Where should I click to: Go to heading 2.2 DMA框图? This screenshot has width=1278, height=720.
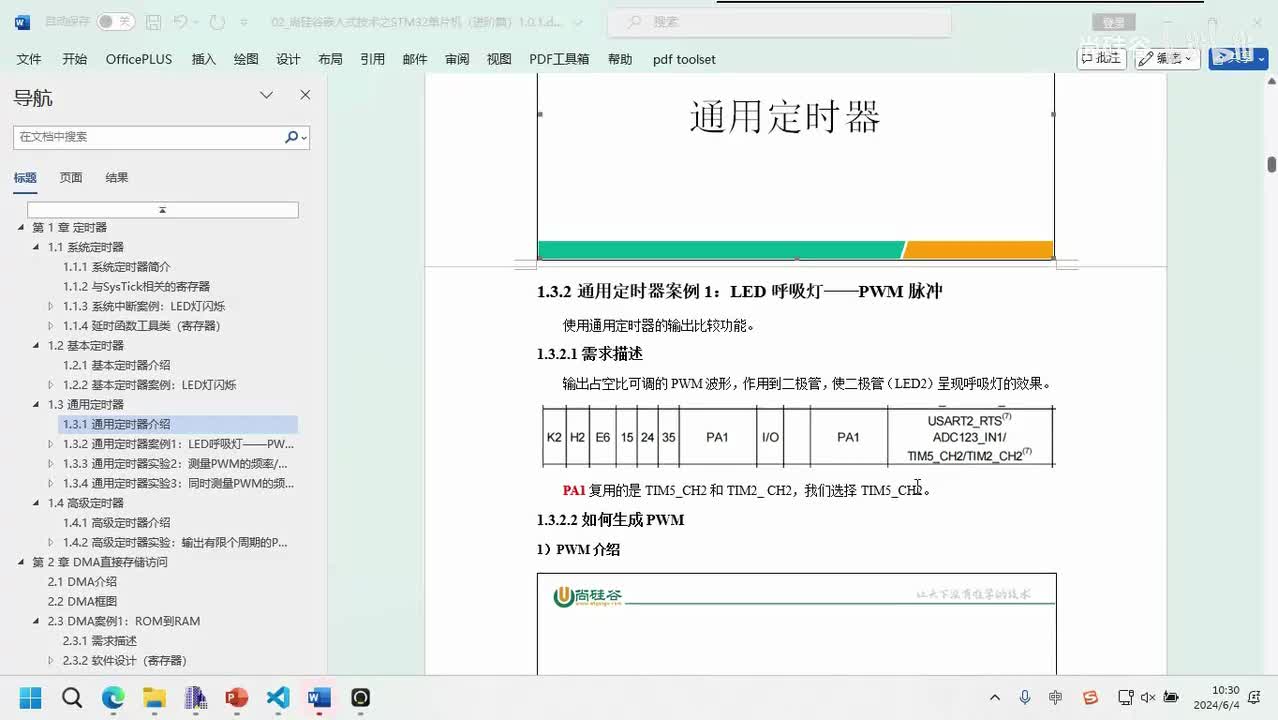(x=82, y=601)
